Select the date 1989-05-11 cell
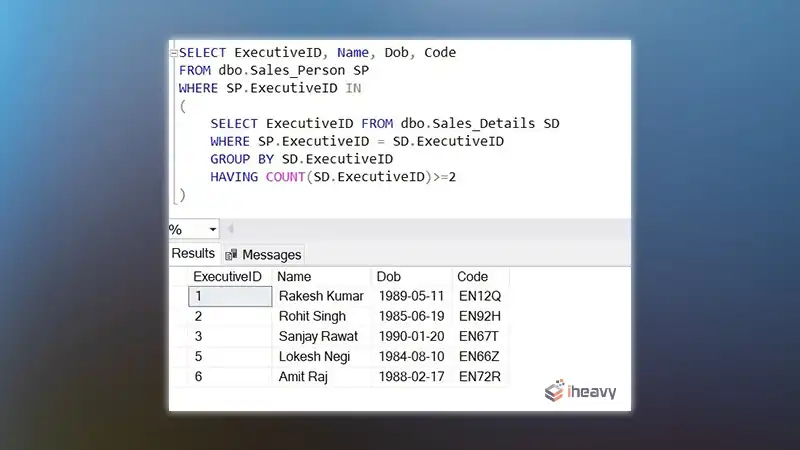800x450 pixels. pyautogui.click(x=412, y=296)
